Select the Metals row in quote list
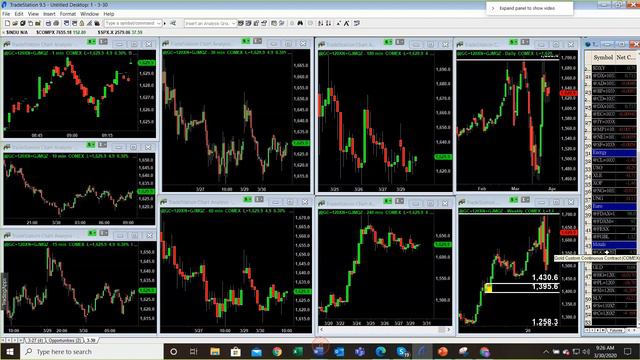The height and width of the screenshot is (360, 640). click(613, 244)
